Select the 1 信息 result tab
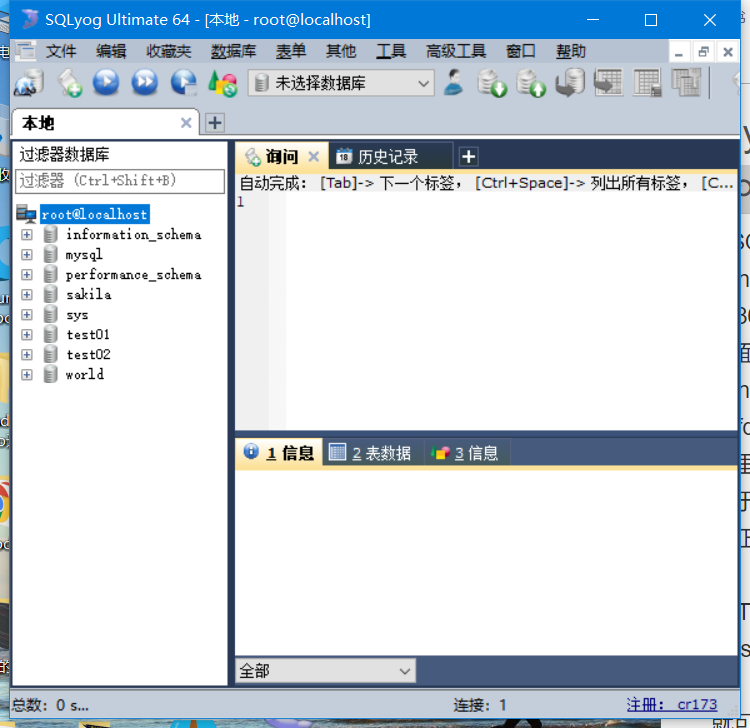The image size is (750, 728). click(x=279, y=452)
